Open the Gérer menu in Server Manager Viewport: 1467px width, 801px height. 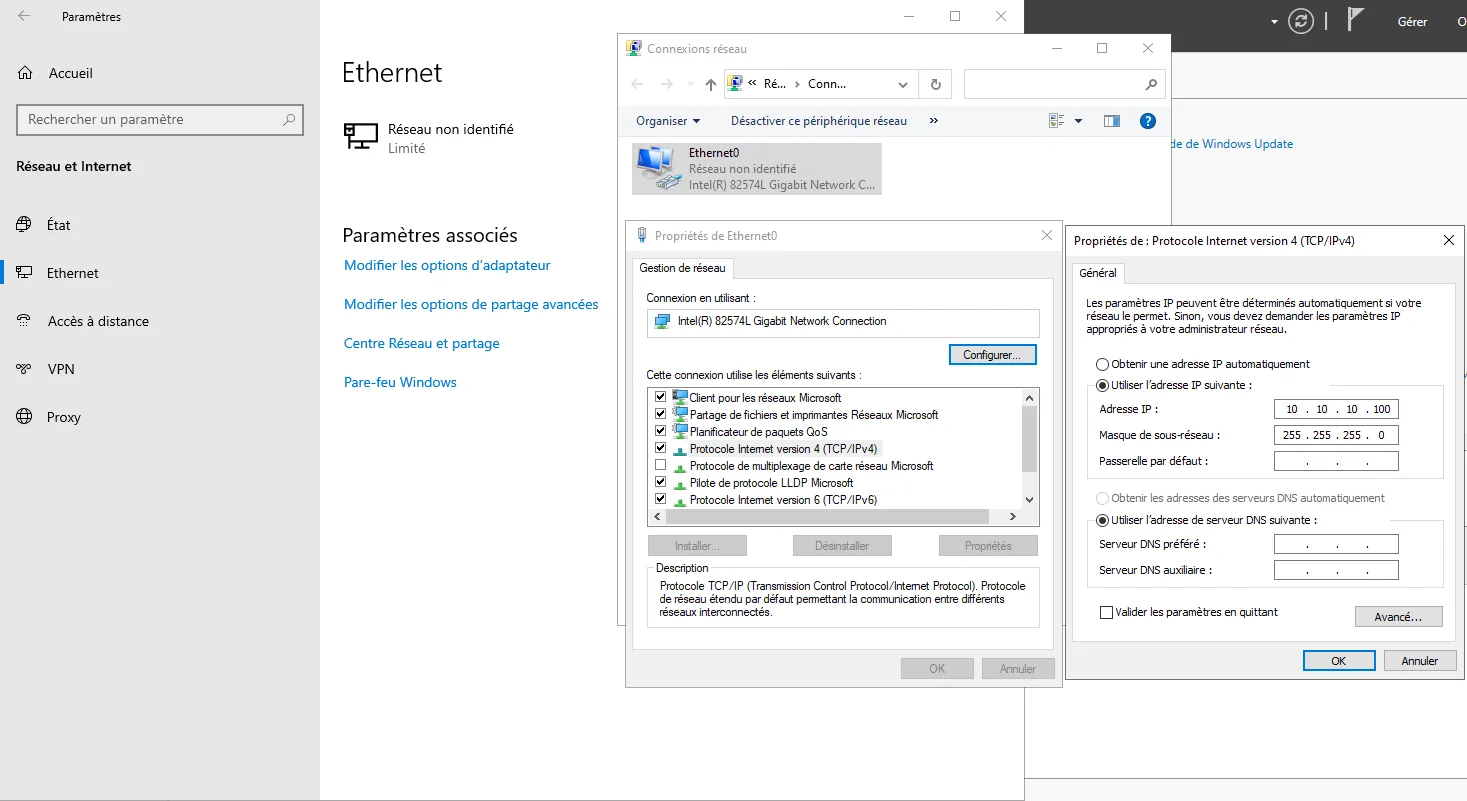click(x=1412, y=21)
